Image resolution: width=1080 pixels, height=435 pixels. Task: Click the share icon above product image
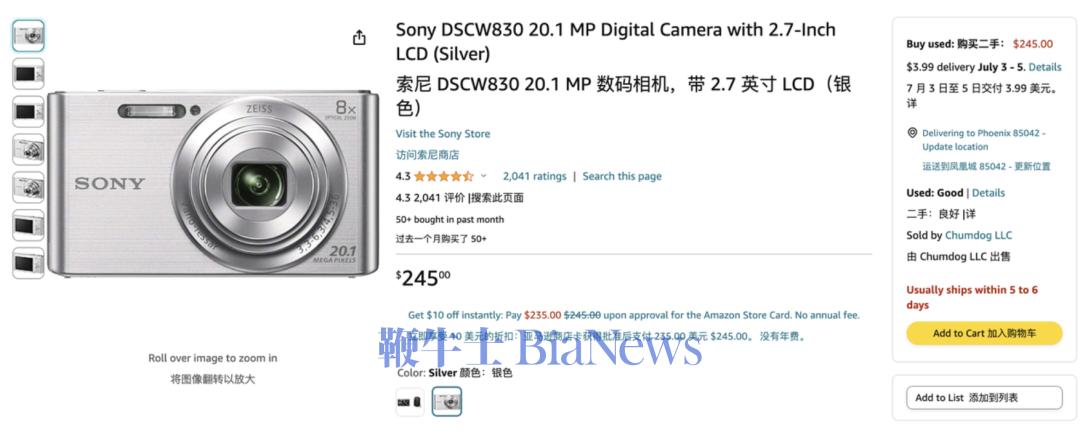click(x=359, y=37)
